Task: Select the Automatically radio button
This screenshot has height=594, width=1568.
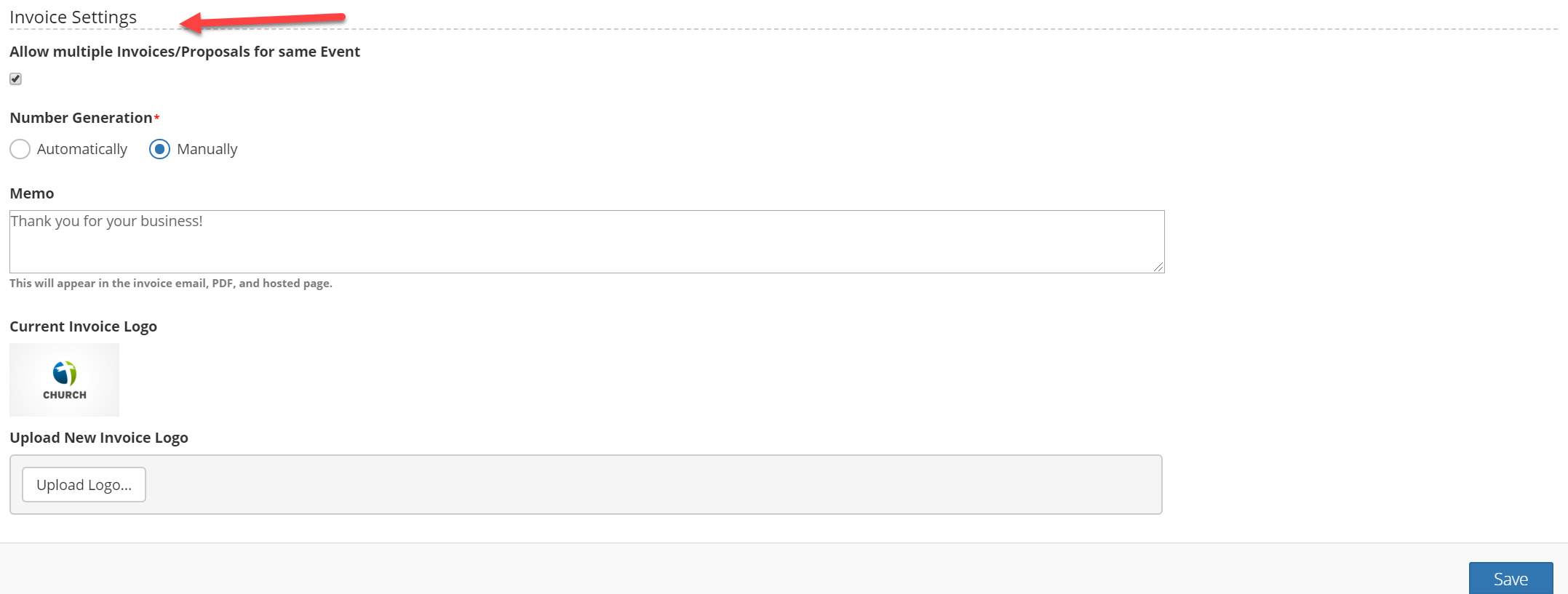Action: tap(20, 149)
